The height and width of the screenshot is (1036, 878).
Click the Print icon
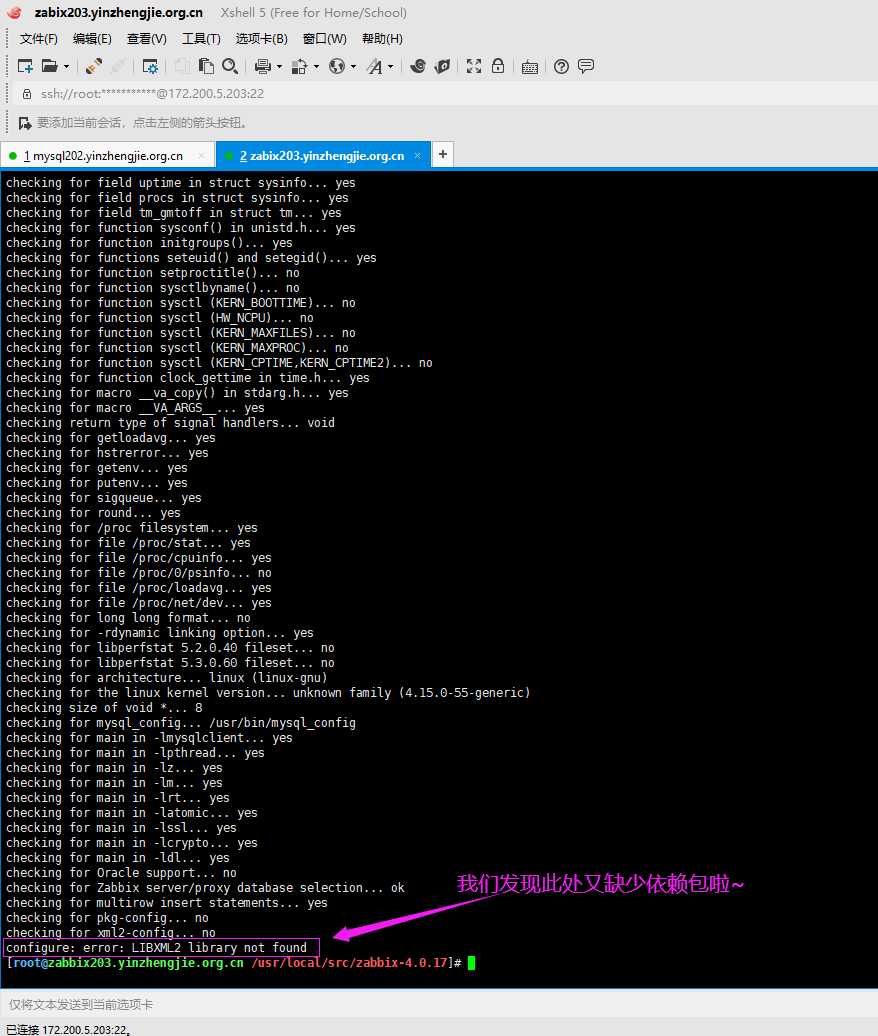[262, 66]
